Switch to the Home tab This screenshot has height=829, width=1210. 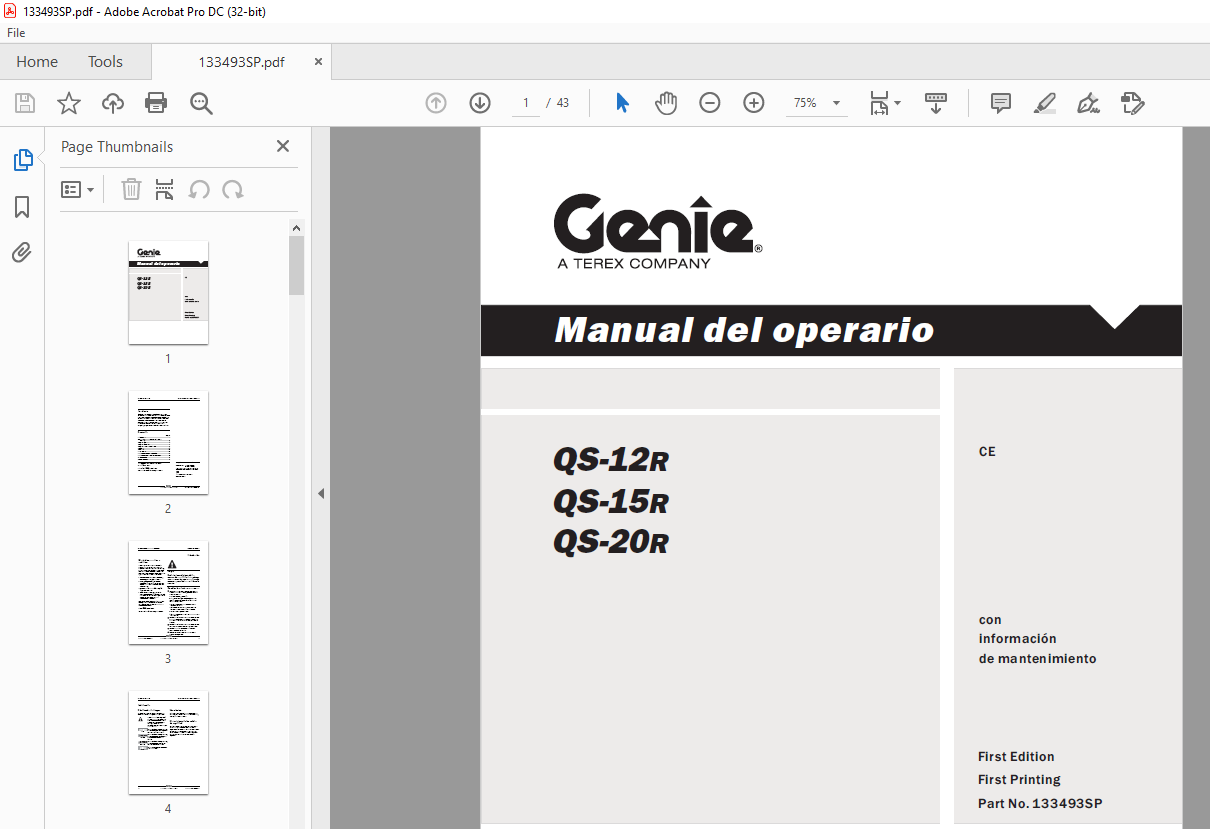pyautogui.click(x=37, y=61)
